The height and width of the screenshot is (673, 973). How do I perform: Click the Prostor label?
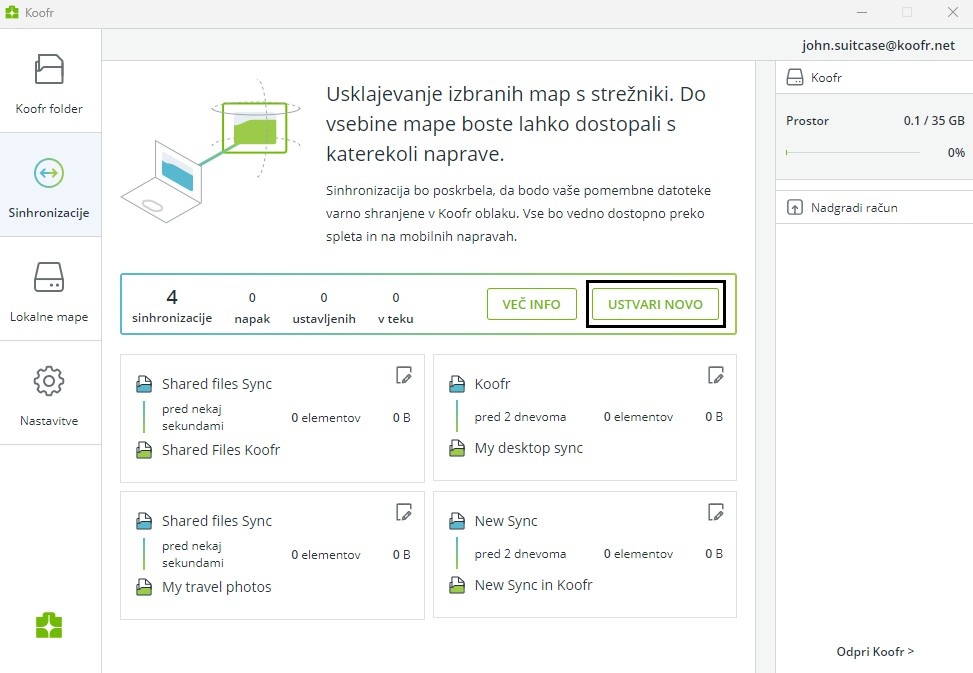[807, 120]
